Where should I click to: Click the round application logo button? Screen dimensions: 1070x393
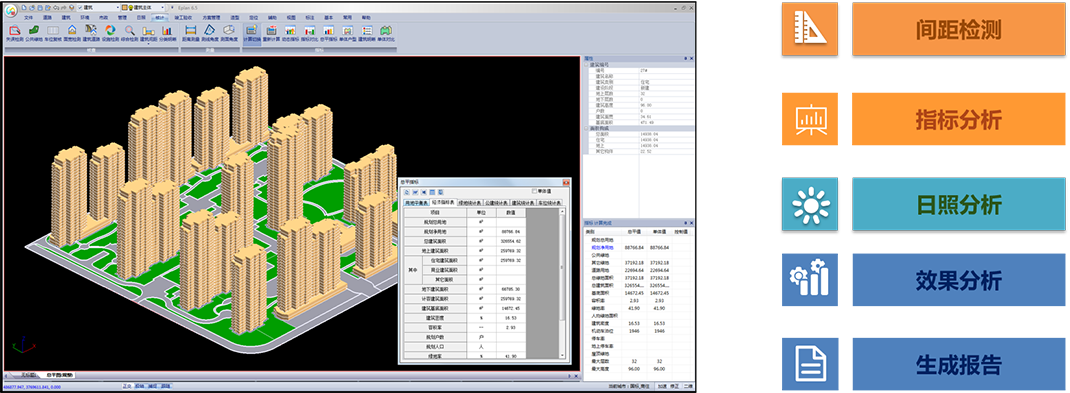pyautogui.click(x=12, y=10)
